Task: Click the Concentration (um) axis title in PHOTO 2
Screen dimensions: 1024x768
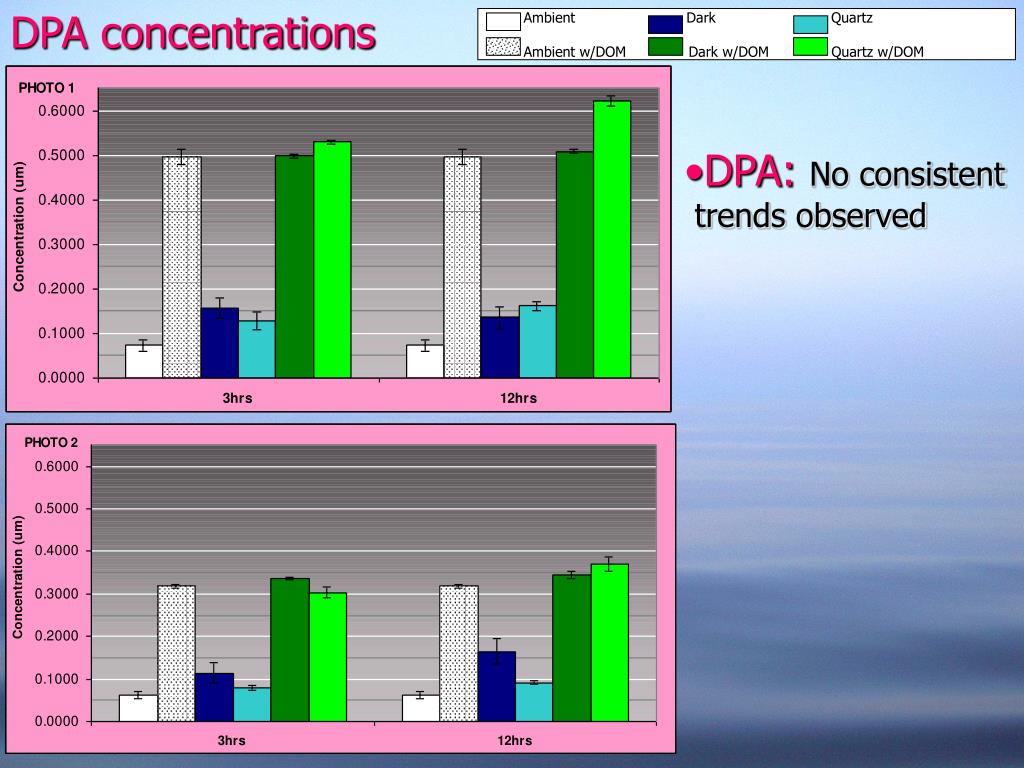Action: pyautogui.click(x=18, y=577)
